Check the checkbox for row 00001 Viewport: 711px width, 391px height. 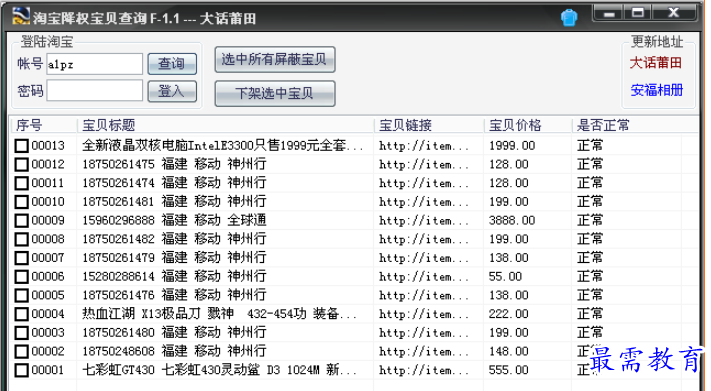coord(21,371)
